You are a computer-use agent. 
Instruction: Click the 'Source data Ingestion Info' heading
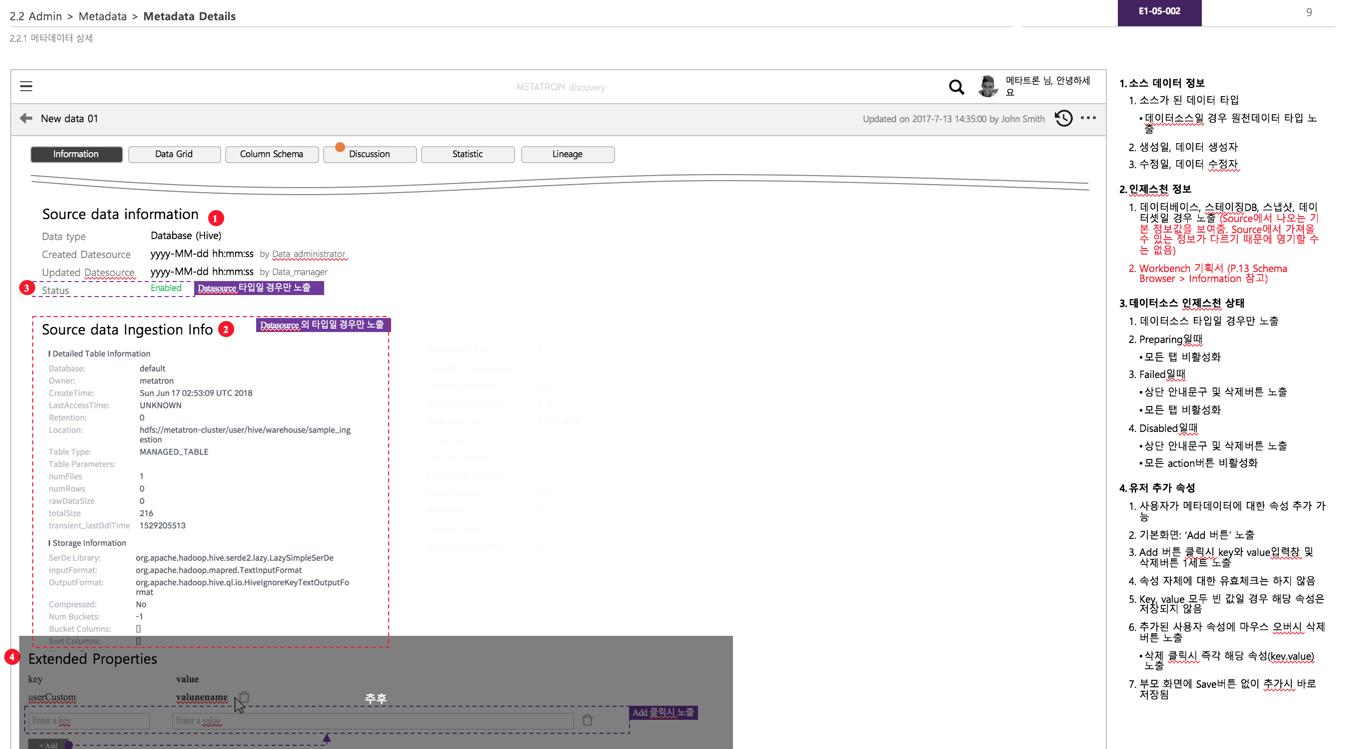127,329
